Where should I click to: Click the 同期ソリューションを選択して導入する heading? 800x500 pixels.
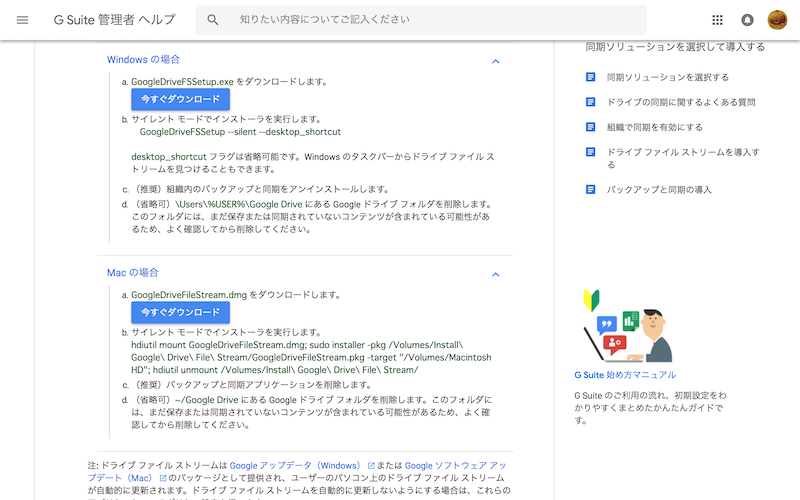[x=675, y=47]
